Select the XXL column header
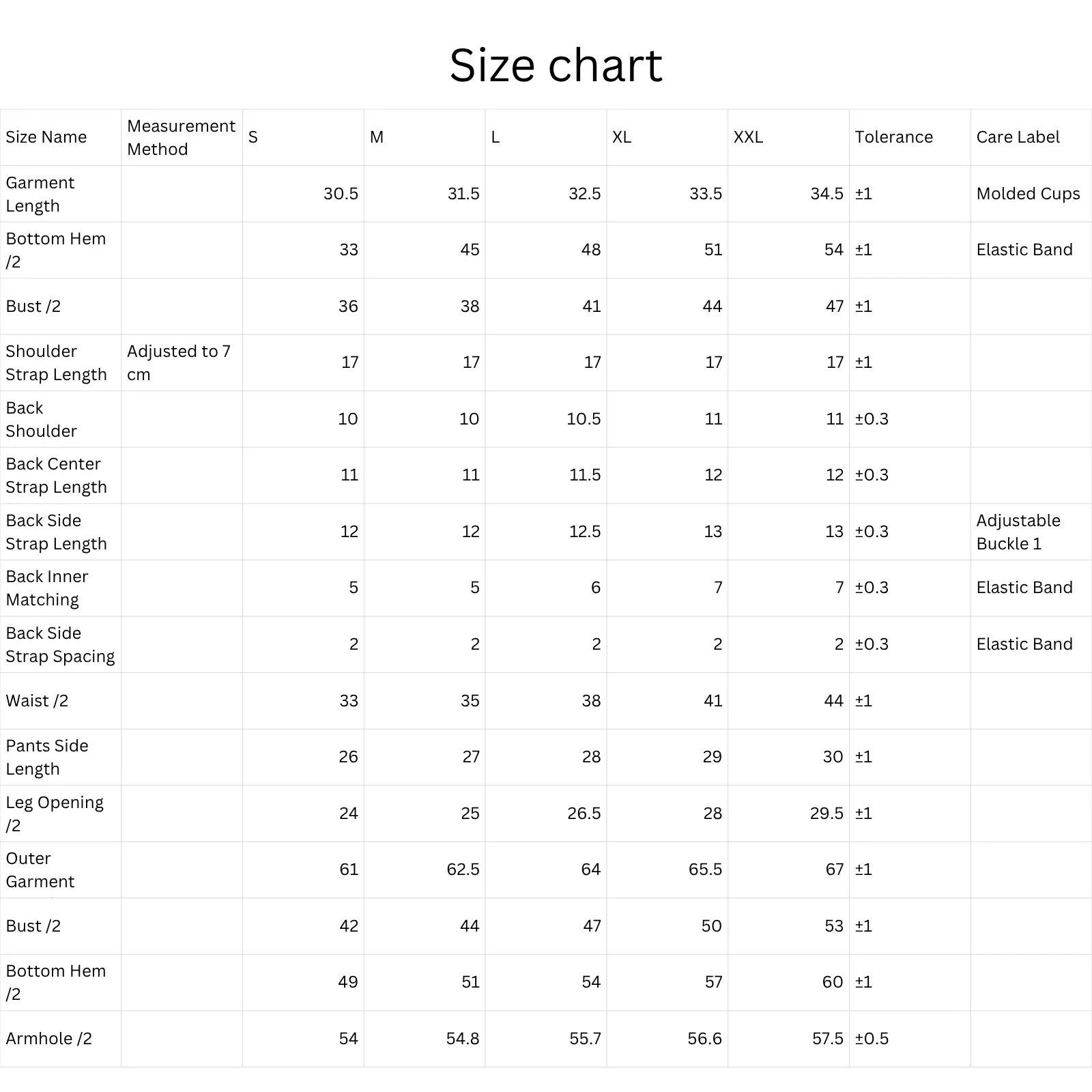 pos(748,137)
